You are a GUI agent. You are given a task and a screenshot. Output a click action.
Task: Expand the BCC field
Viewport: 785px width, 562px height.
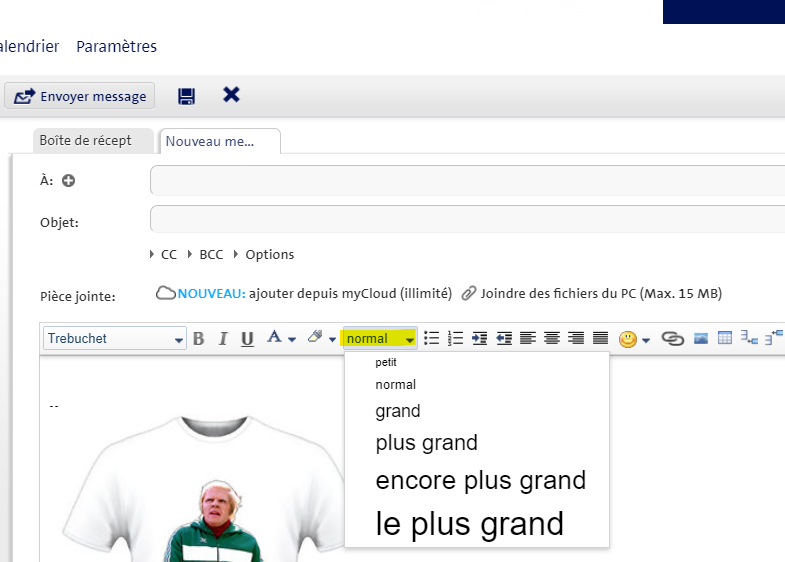click(206, 254)
